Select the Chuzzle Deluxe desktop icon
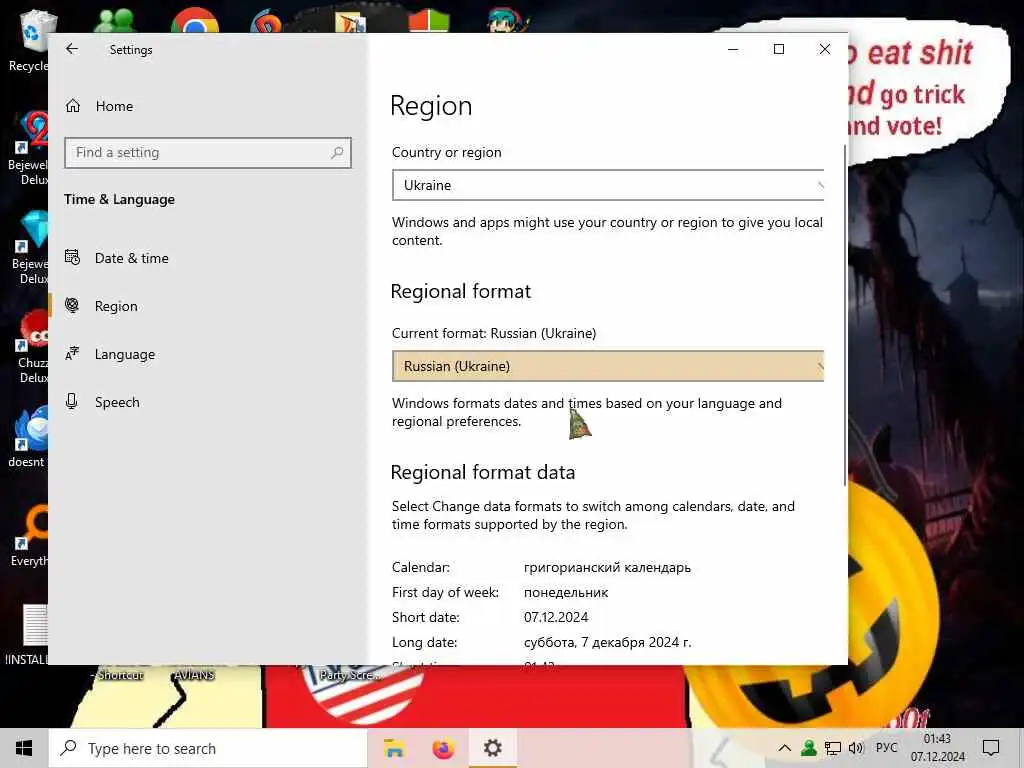Viewport: 1024px width, 768px height. pyautogui.click(x=31, y=346)
